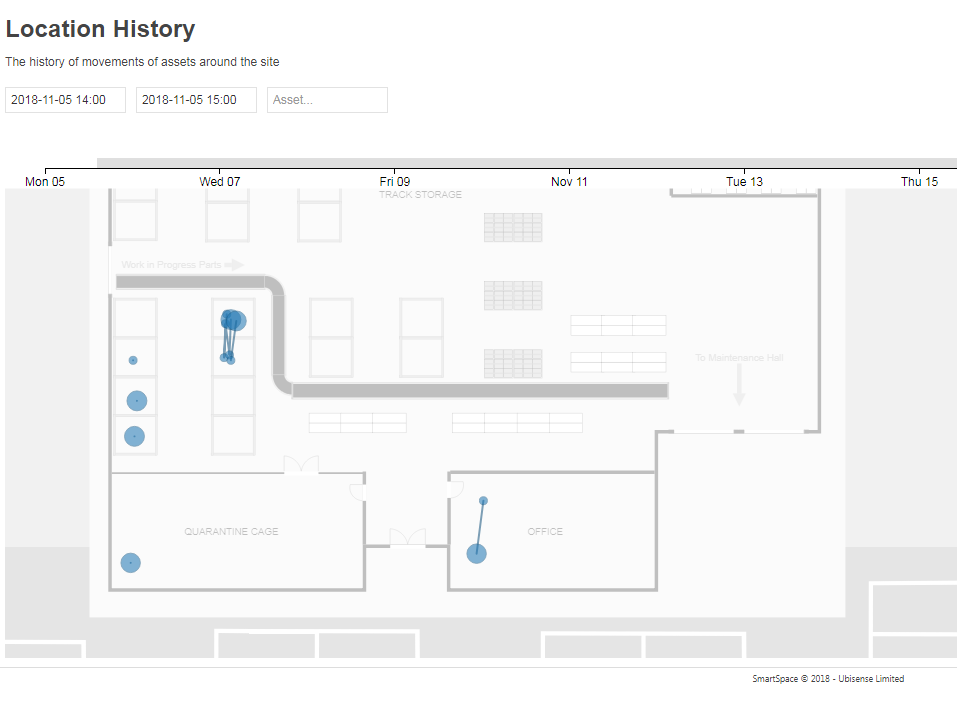
Task: Click the TRACK STORAGE label
Action: point(421,195)
